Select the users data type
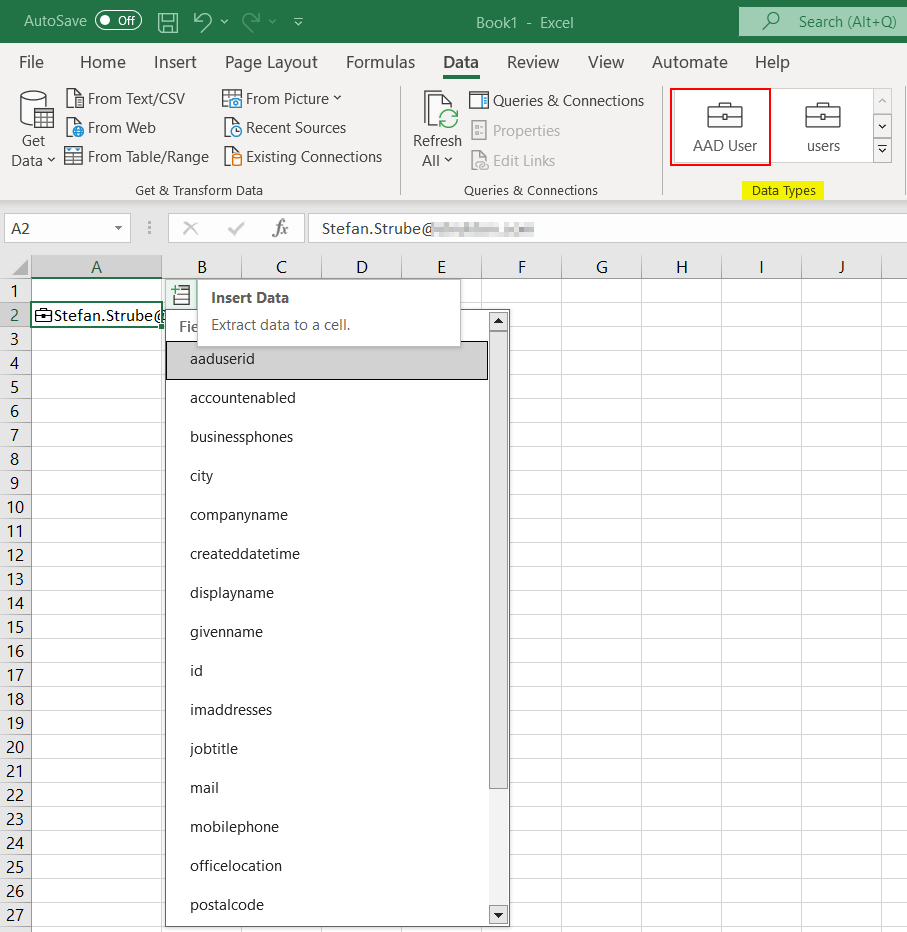The height and width of the screenshot is (932, 907). click(822, 125)
